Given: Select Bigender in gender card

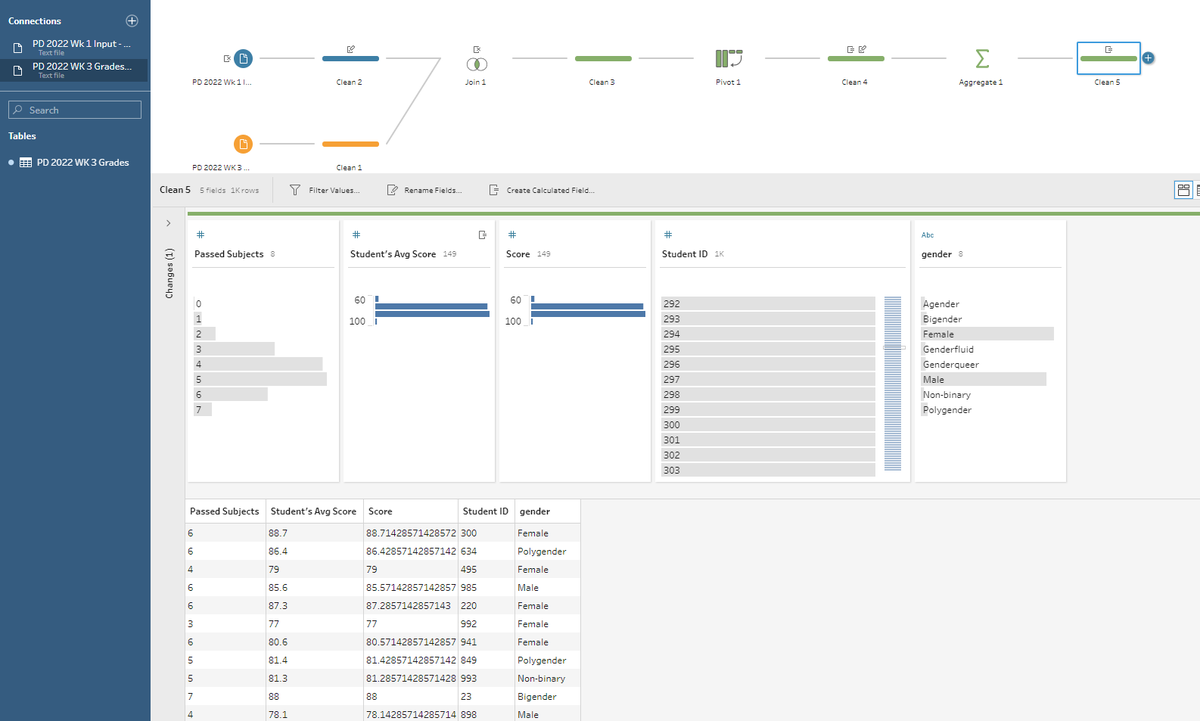Looking at the screenshot, I should pyautogui.click(x=943, y=319).
